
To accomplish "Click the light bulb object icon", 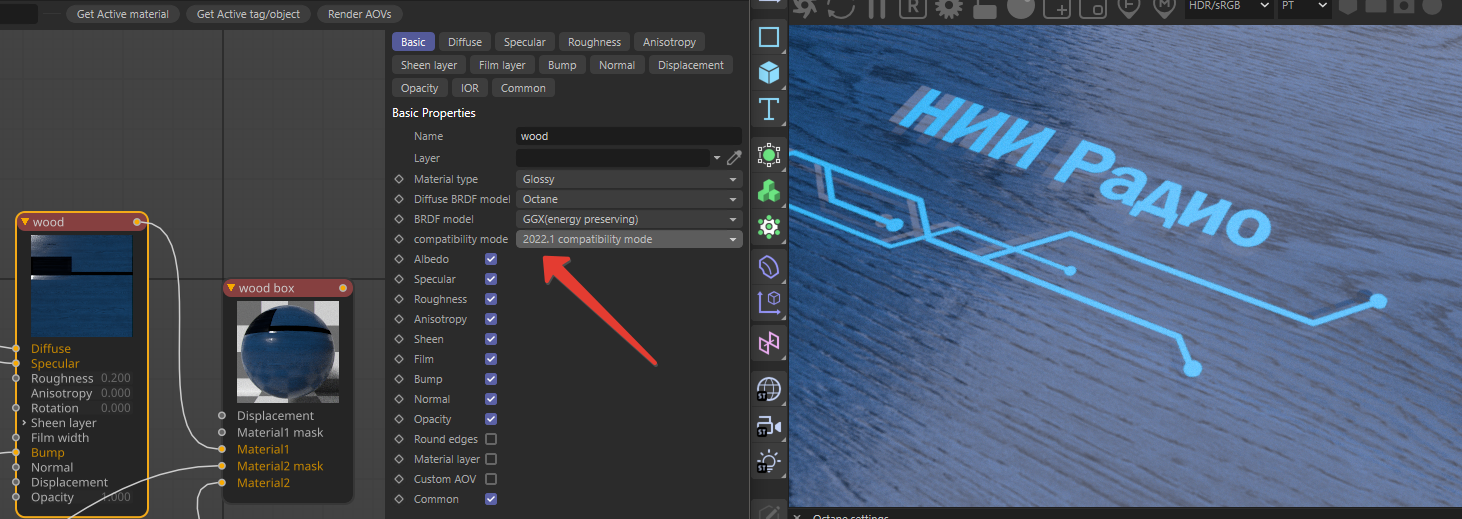I will 768,461.
